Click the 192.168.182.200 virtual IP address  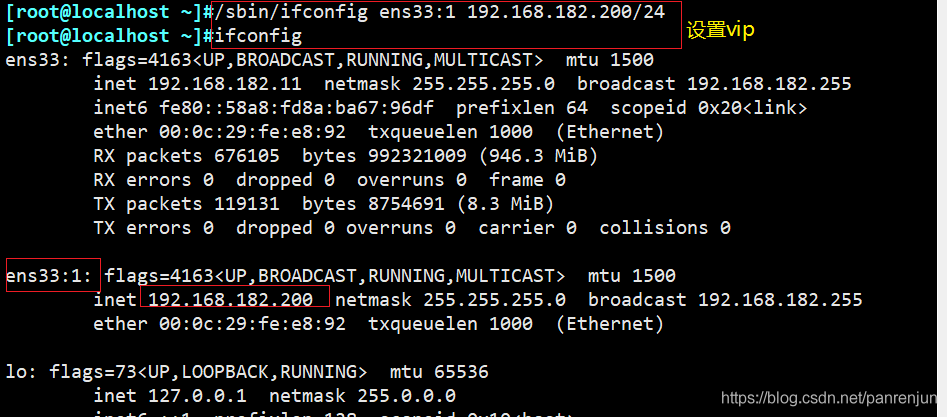(x=231, y=300)
